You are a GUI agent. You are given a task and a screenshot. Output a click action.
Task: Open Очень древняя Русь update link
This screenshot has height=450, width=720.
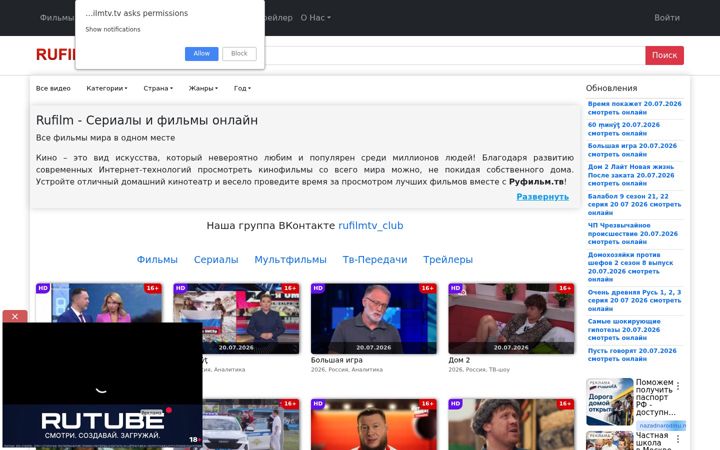tap(635, 300)
